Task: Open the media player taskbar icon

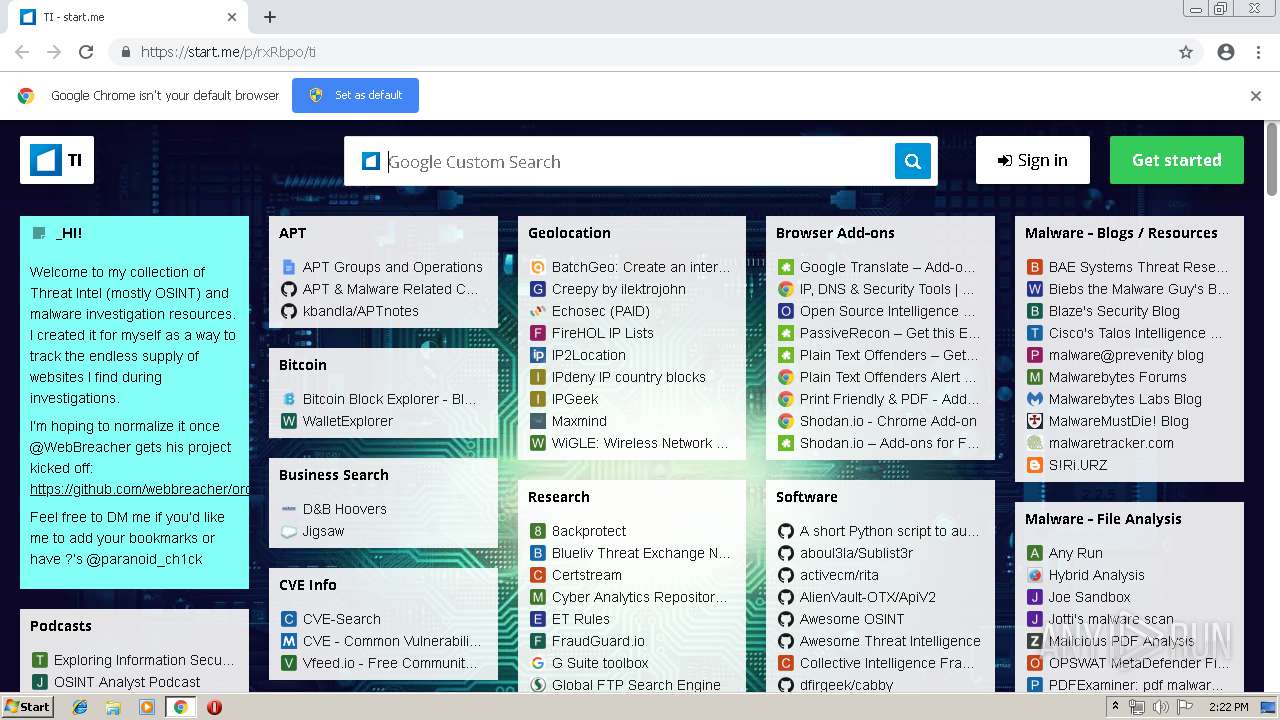Action: tap(147, 707)
